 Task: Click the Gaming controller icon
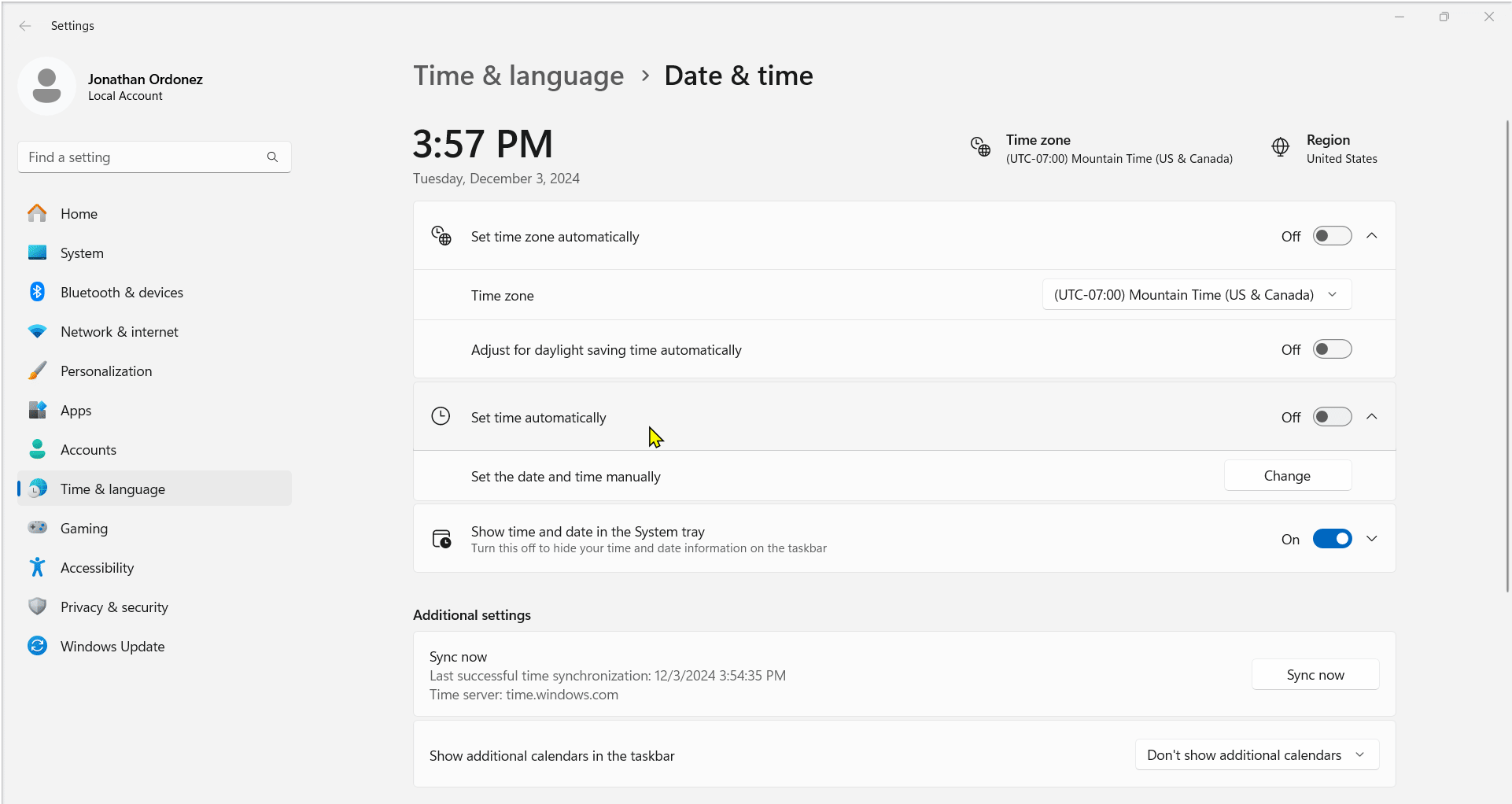pyautogui.click(x=37, y=528)
